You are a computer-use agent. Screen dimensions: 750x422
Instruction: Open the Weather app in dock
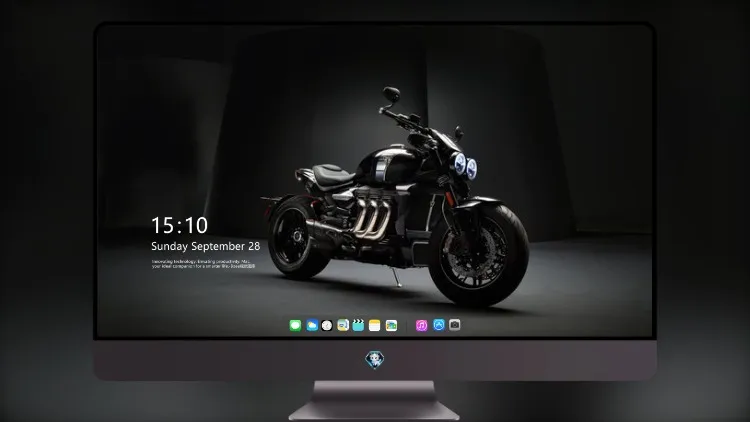[312, 325]
